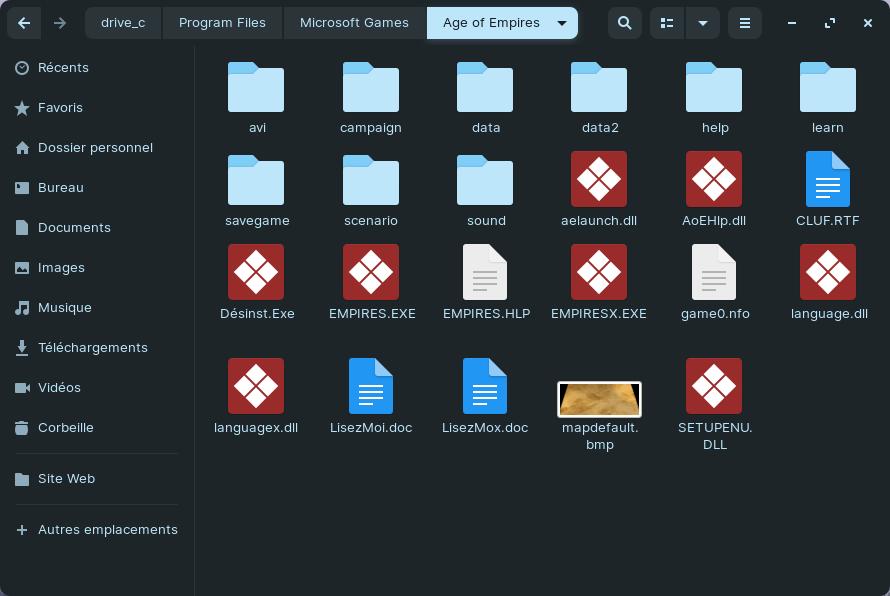Restore the window with the maximize button
The image size is (890, 596).
(x=829, y=23)
